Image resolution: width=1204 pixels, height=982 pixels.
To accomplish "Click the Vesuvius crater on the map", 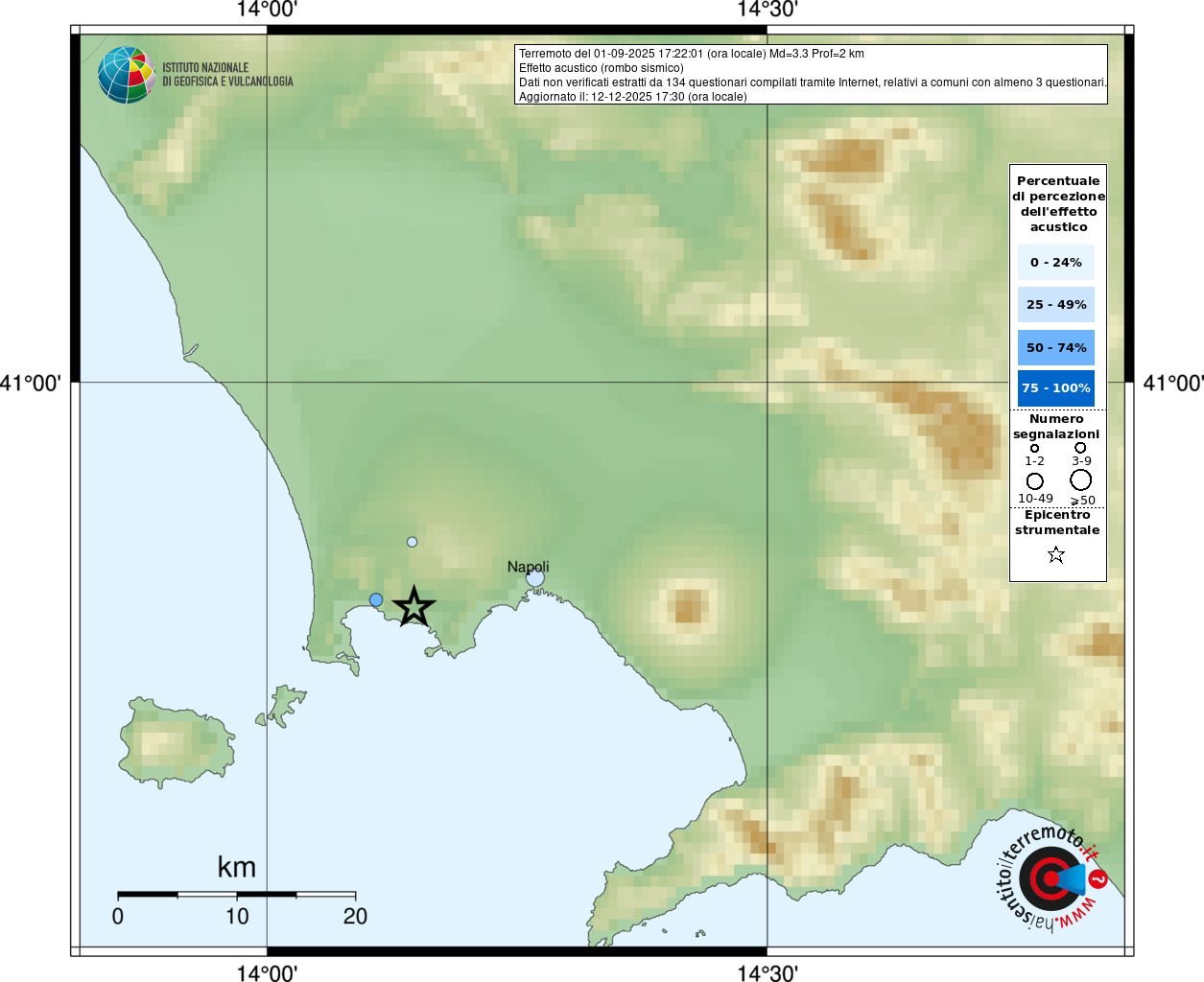I will (688, 607).
